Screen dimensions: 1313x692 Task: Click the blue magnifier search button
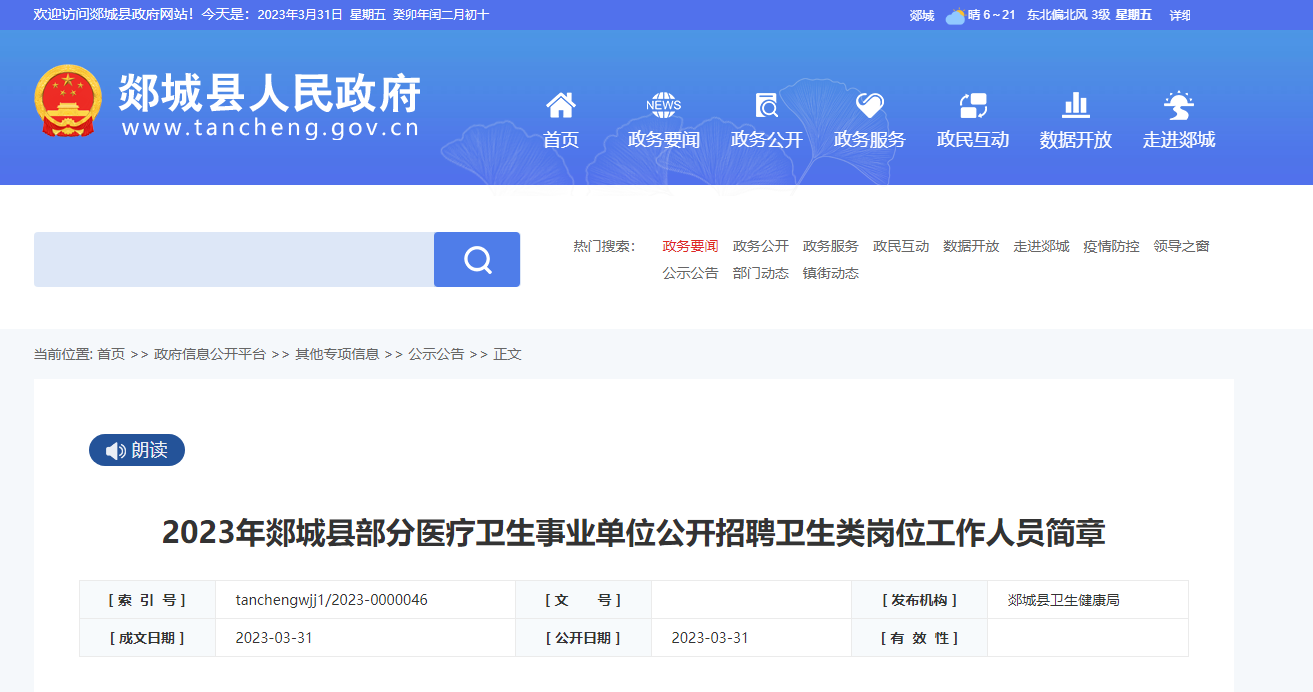(x=477, y=260)
